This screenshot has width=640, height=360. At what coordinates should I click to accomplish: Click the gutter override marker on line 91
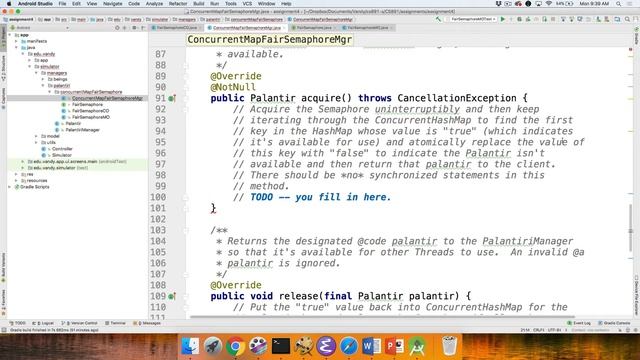click(x=172, y=98)
